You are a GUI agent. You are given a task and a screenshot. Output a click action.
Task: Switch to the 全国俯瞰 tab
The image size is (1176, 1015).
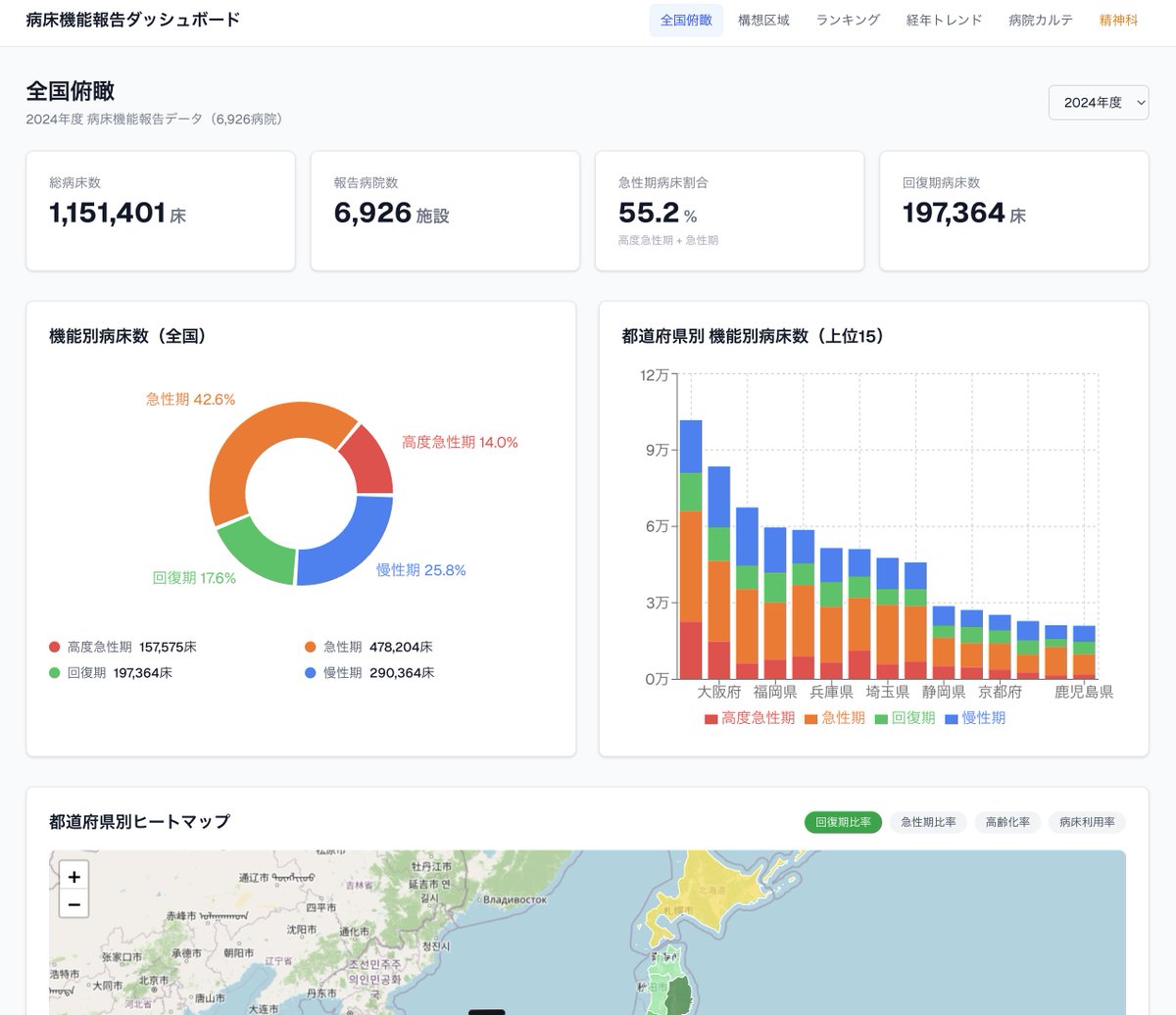[686, 20]
